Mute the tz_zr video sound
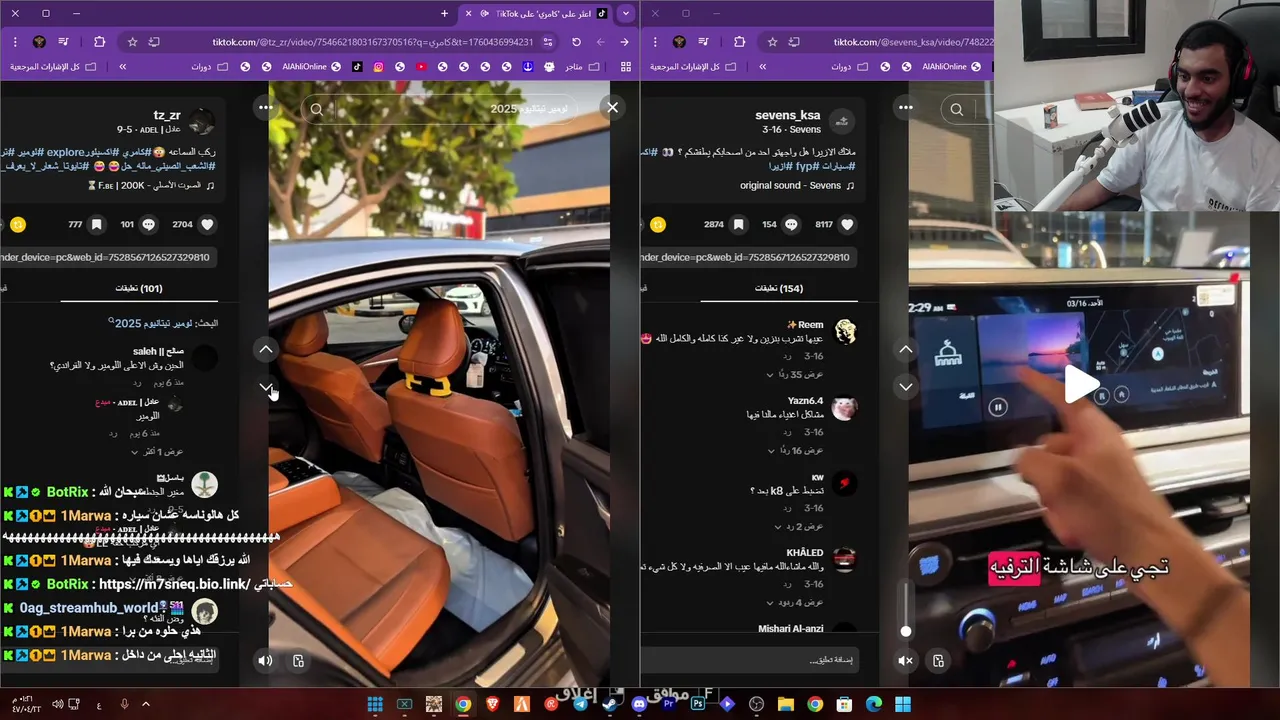Viewport: 1280px width, 720px height. pyautogui.click(x=265, y=661)
